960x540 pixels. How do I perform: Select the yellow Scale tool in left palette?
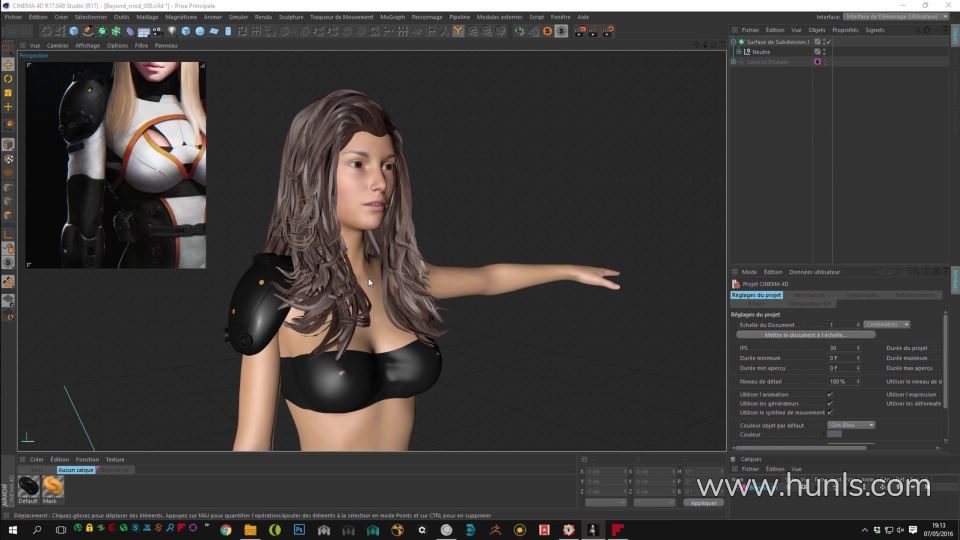coord(8,93)
